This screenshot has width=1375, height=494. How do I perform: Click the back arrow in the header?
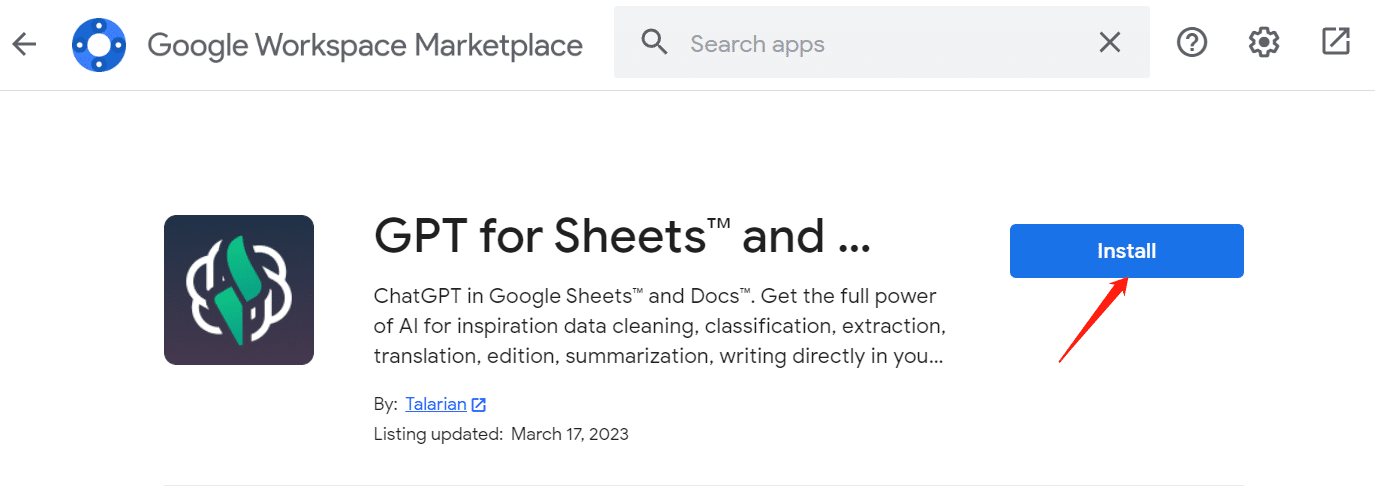24,44
